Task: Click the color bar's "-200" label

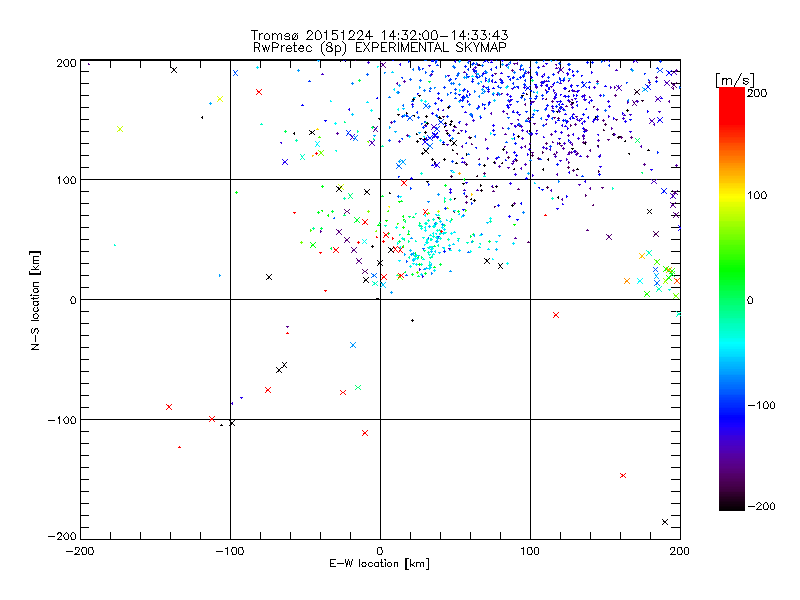Action: [x=761, y=506]
